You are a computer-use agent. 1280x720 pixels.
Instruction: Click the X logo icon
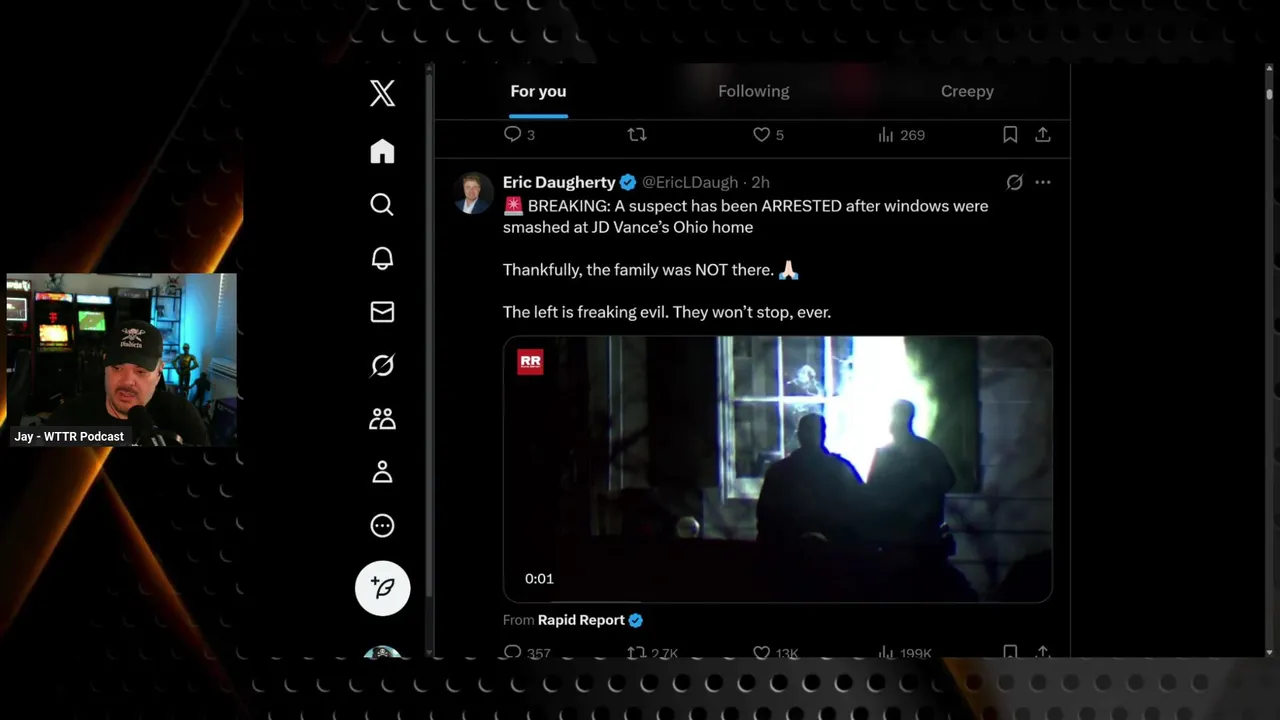(x=382, y=94)
